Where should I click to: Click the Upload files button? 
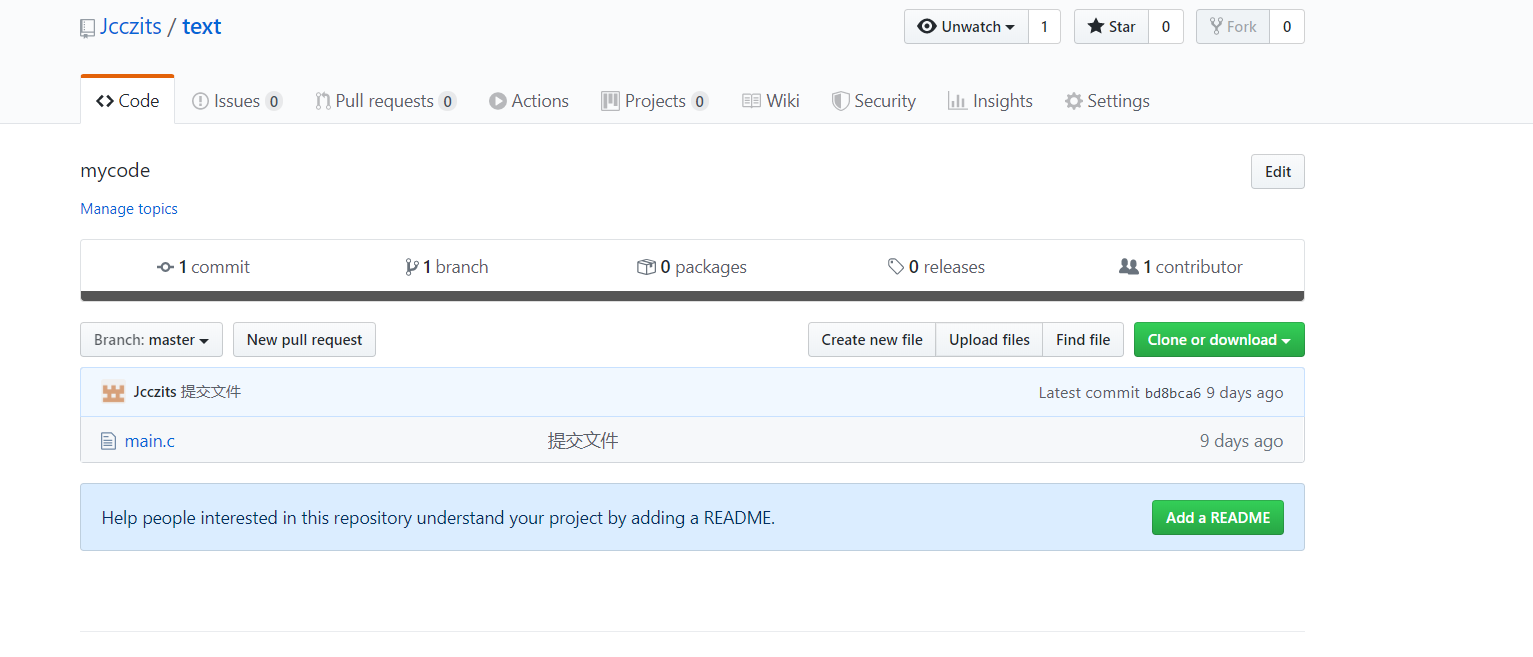tap(989, 340)
